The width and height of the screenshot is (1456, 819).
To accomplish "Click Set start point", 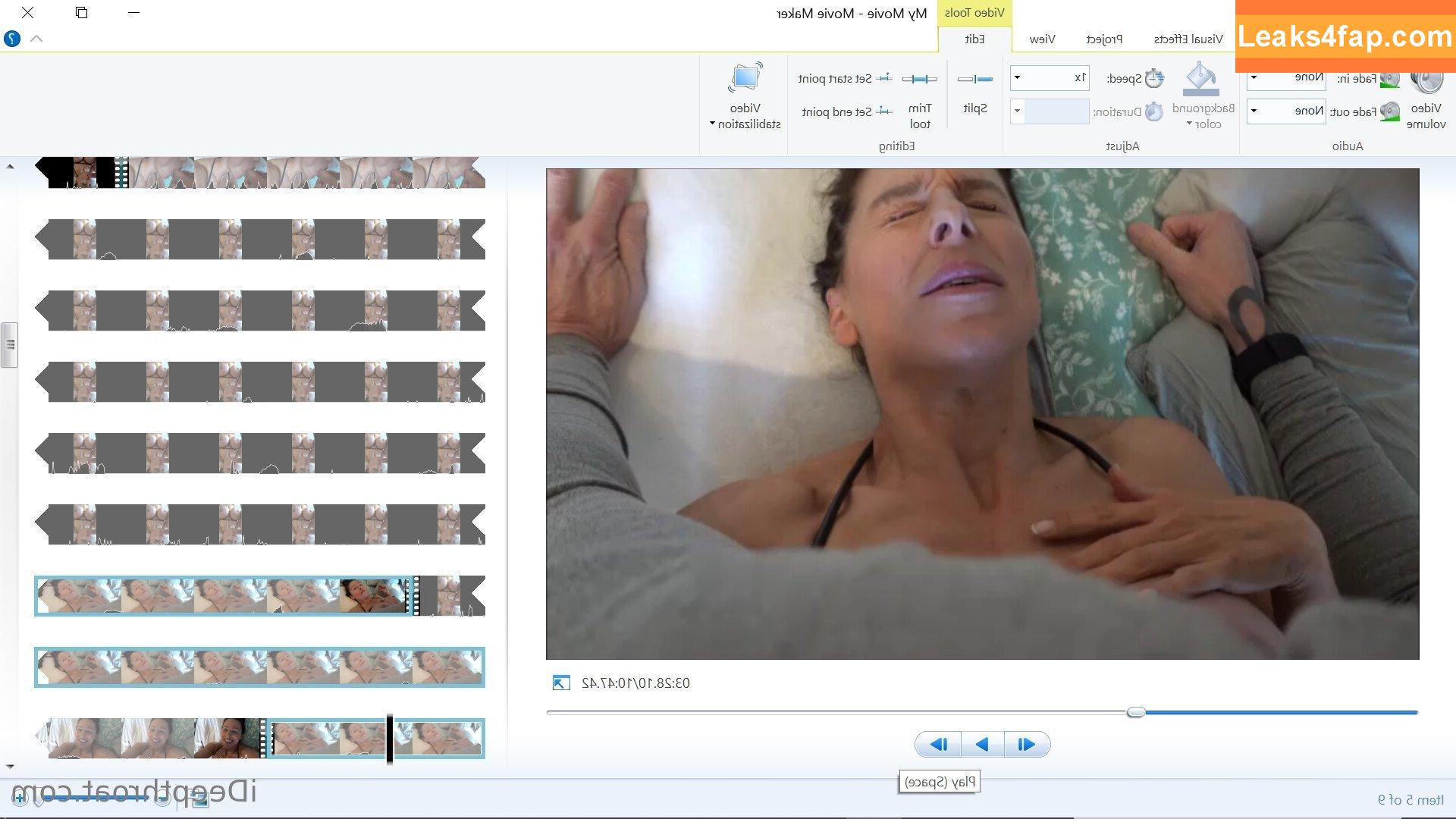I will (x=845, y=78).
